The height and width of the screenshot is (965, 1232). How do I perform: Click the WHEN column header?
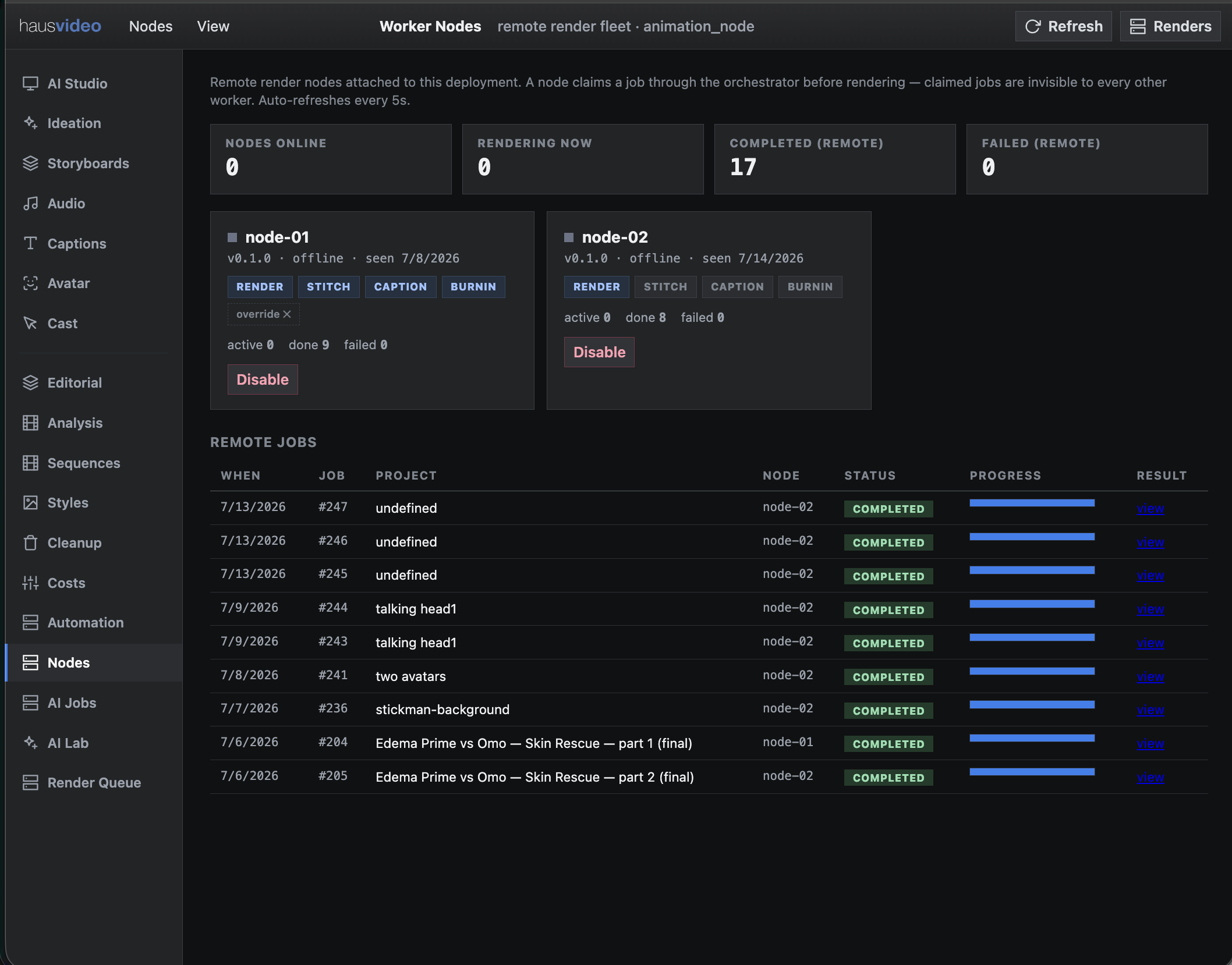(x=240, y=476)
